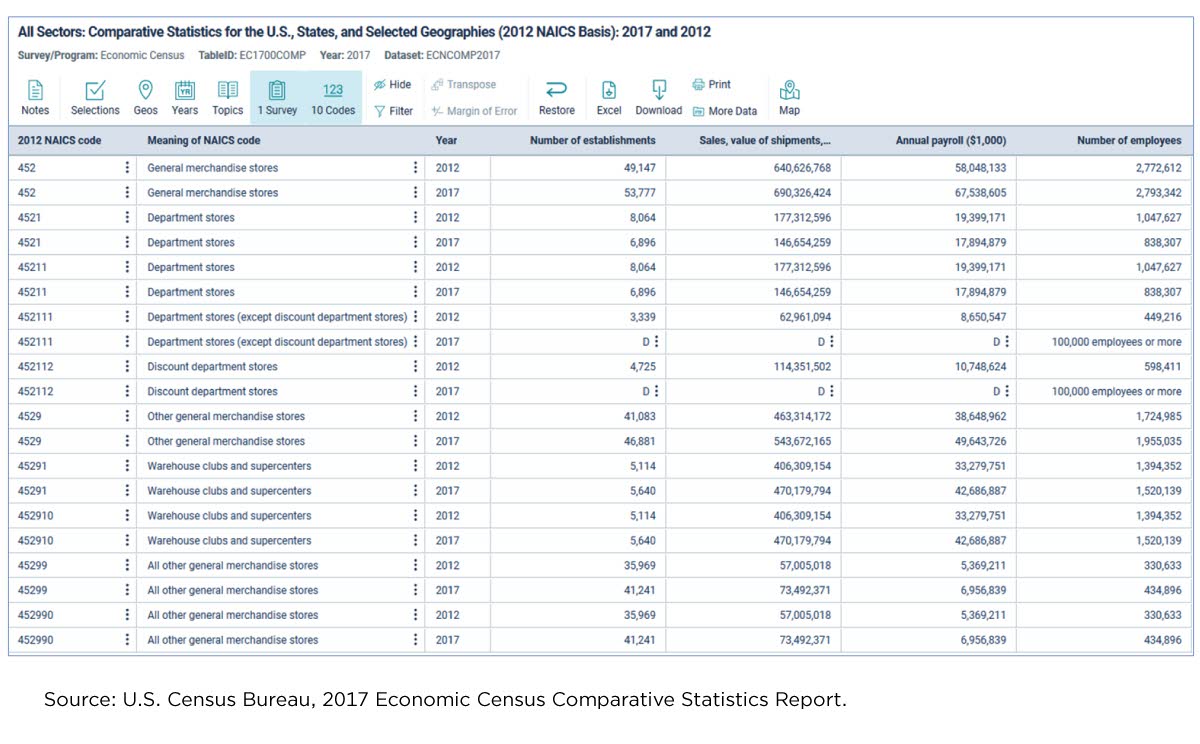Open options menu for code 45211 in 2017 row
The image size is (1200, 744).
click(127, 292)
